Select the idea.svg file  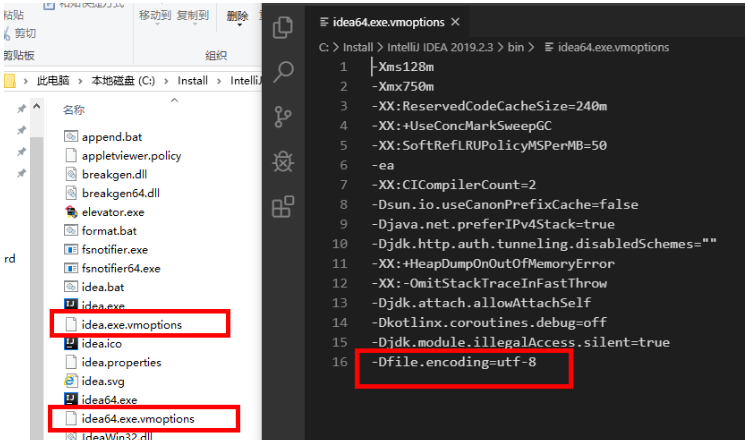tap(103, 381)
